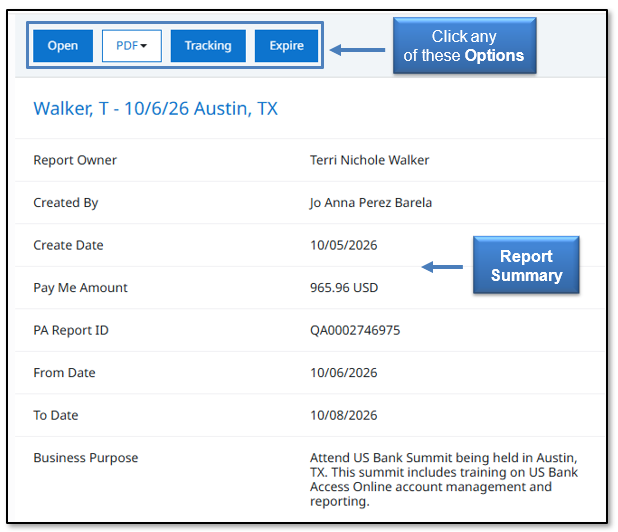Viewport: 618px width, 532px height.
Task: Open report title Walker, T - 10/6/26 Austin, TX
Action: pos(156,108)
